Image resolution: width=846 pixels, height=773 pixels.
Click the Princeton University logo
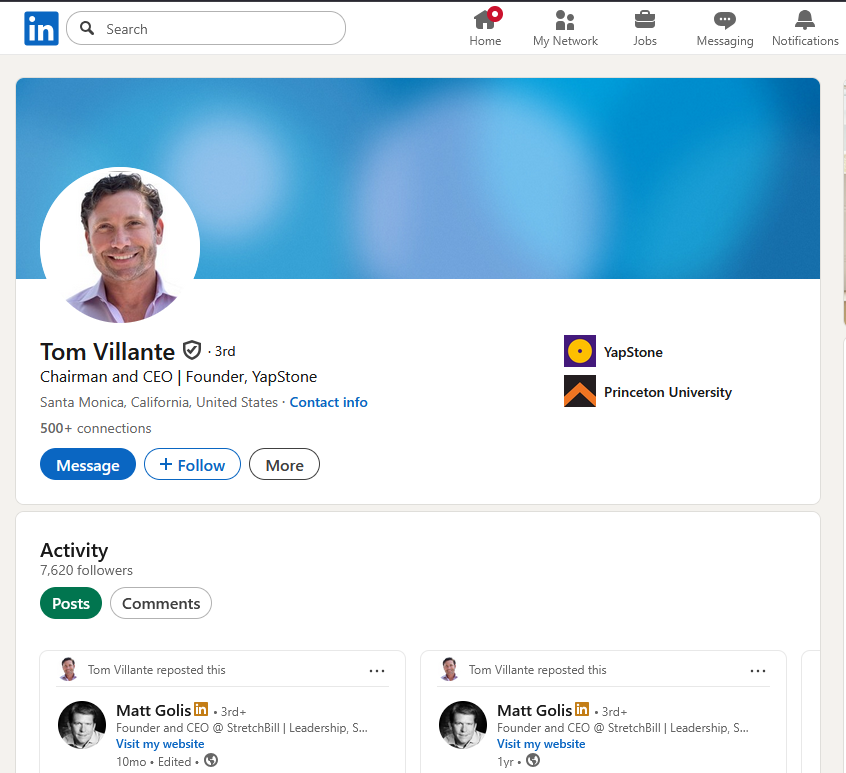coord(579,392)
